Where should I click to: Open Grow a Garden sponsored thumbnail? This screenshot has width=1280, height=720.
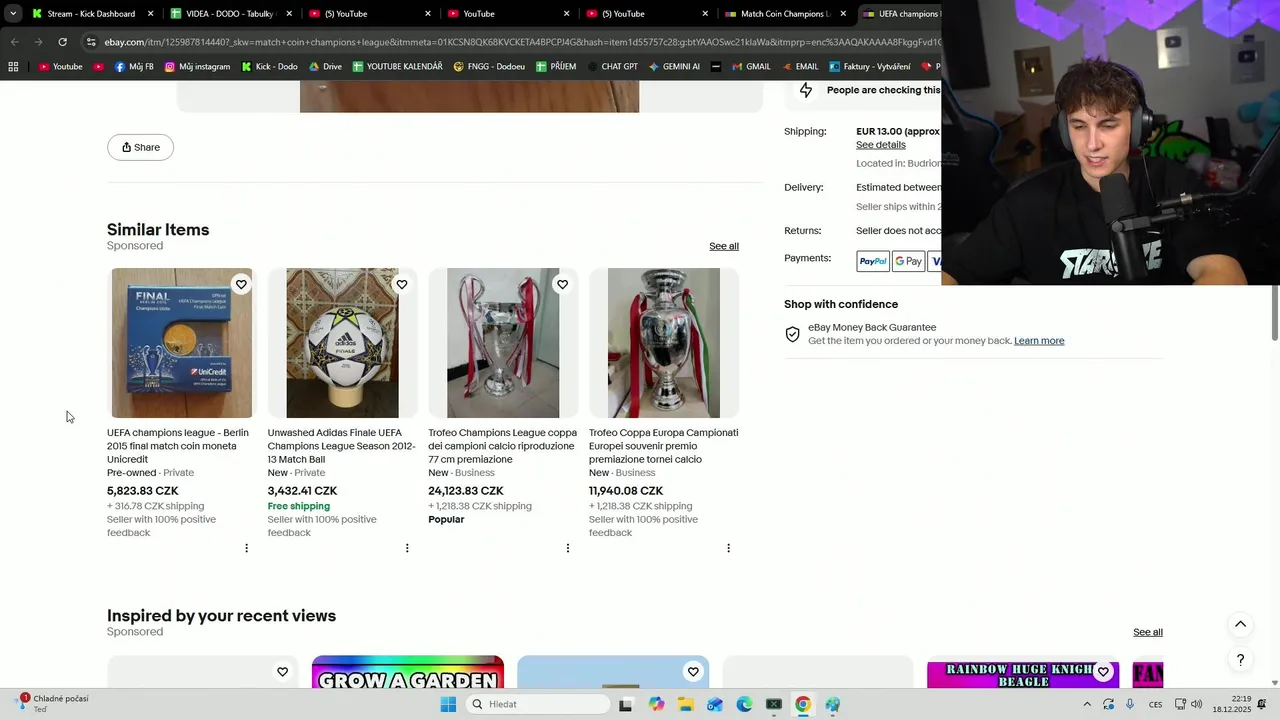(408, 673)
